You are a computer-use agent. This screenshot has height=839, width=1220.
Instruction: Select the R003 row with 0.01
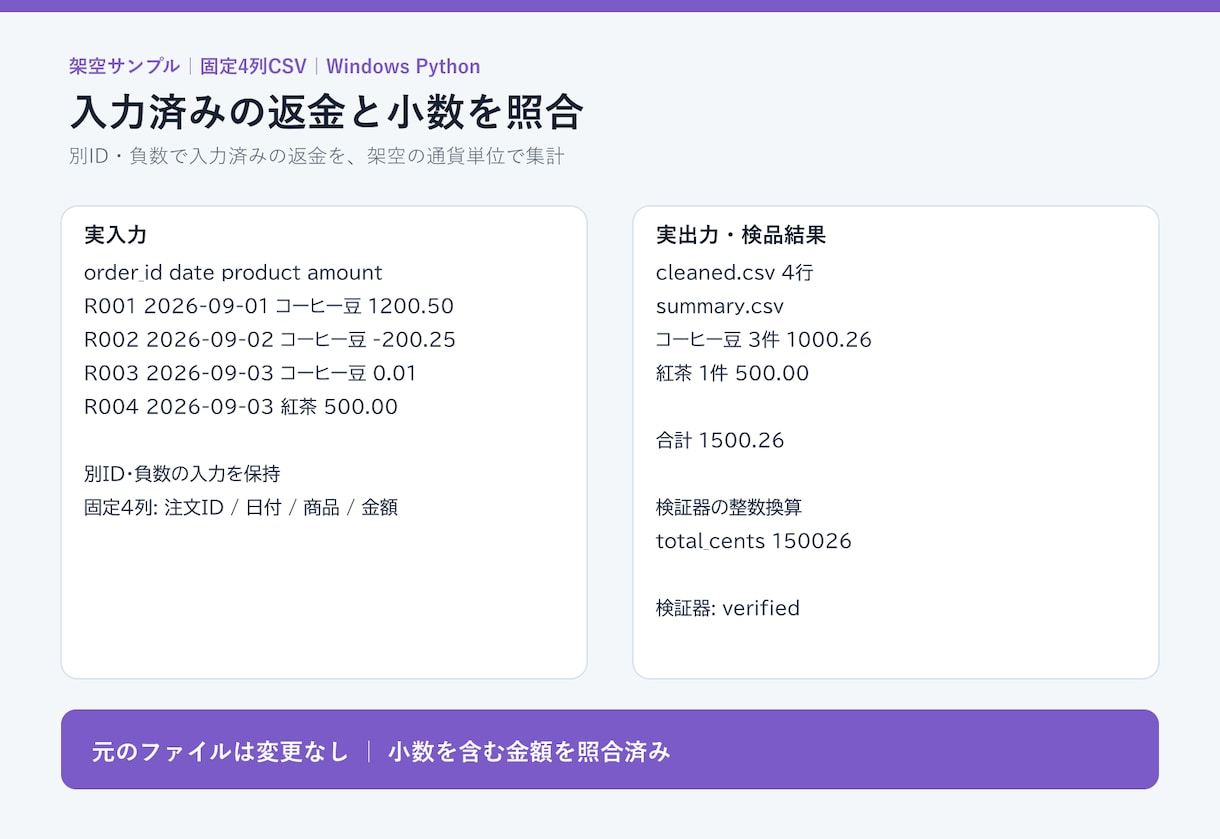pos(250,373)
